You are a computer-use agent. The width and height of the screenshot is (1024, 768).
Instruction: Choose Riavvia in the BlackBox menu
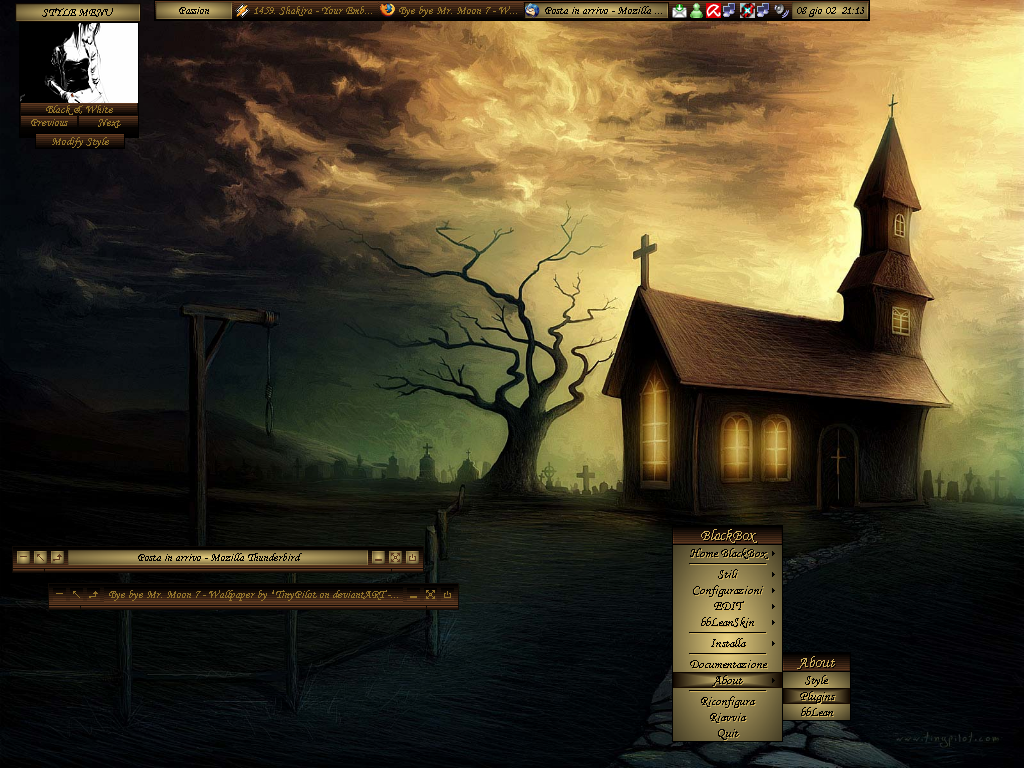click(x=728, y=717)
